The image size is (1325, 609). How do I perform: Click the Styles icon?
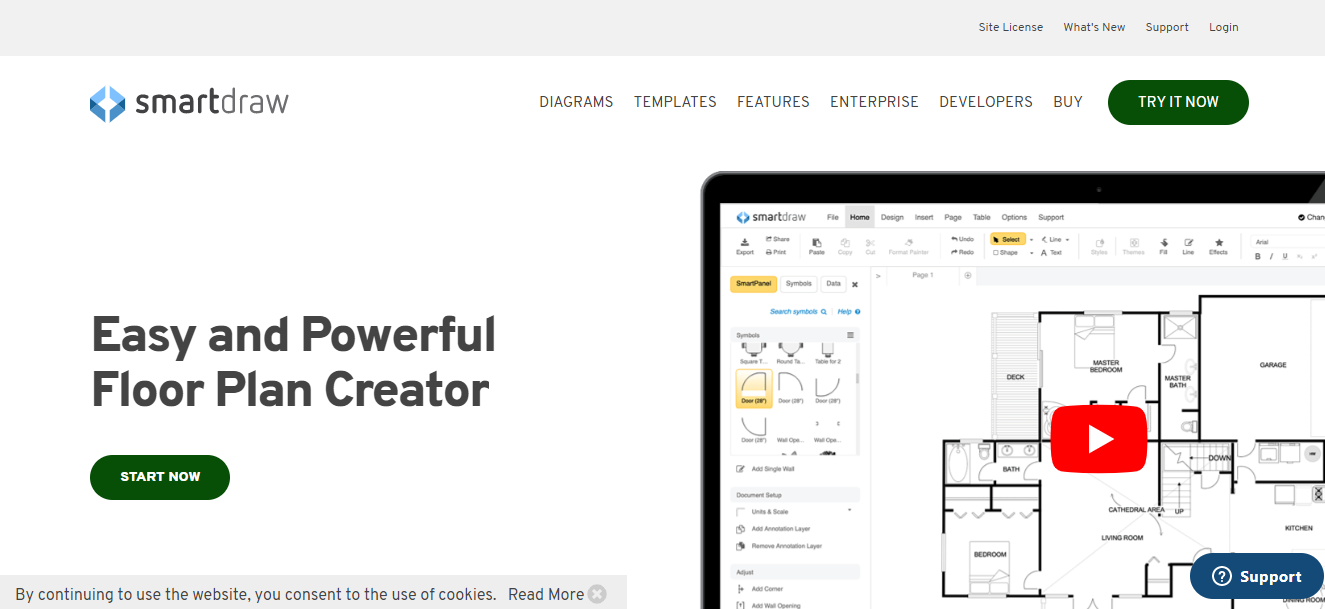click(1099, 246)
